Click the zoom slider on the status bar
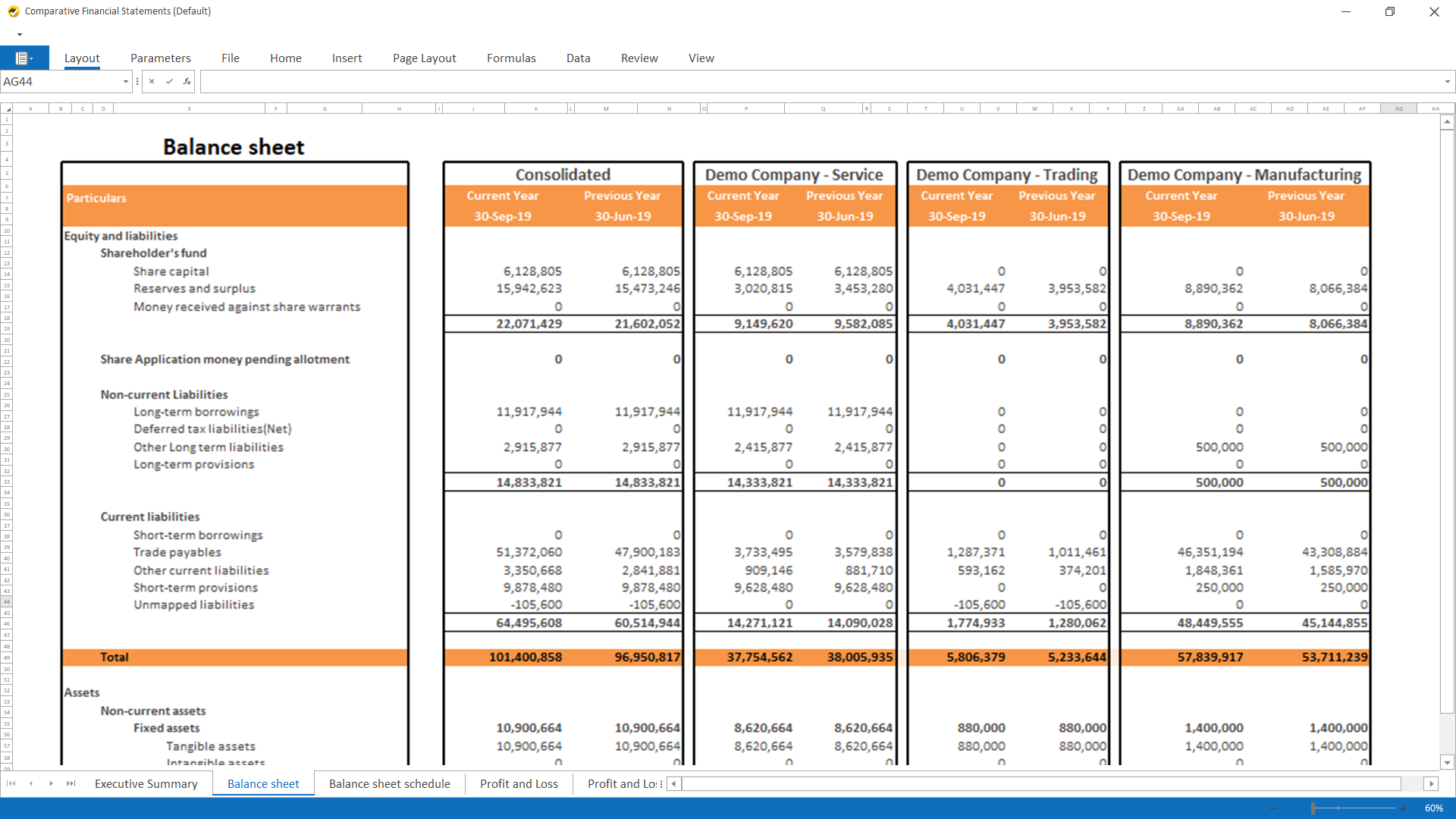 click(x=1313, y=808)
